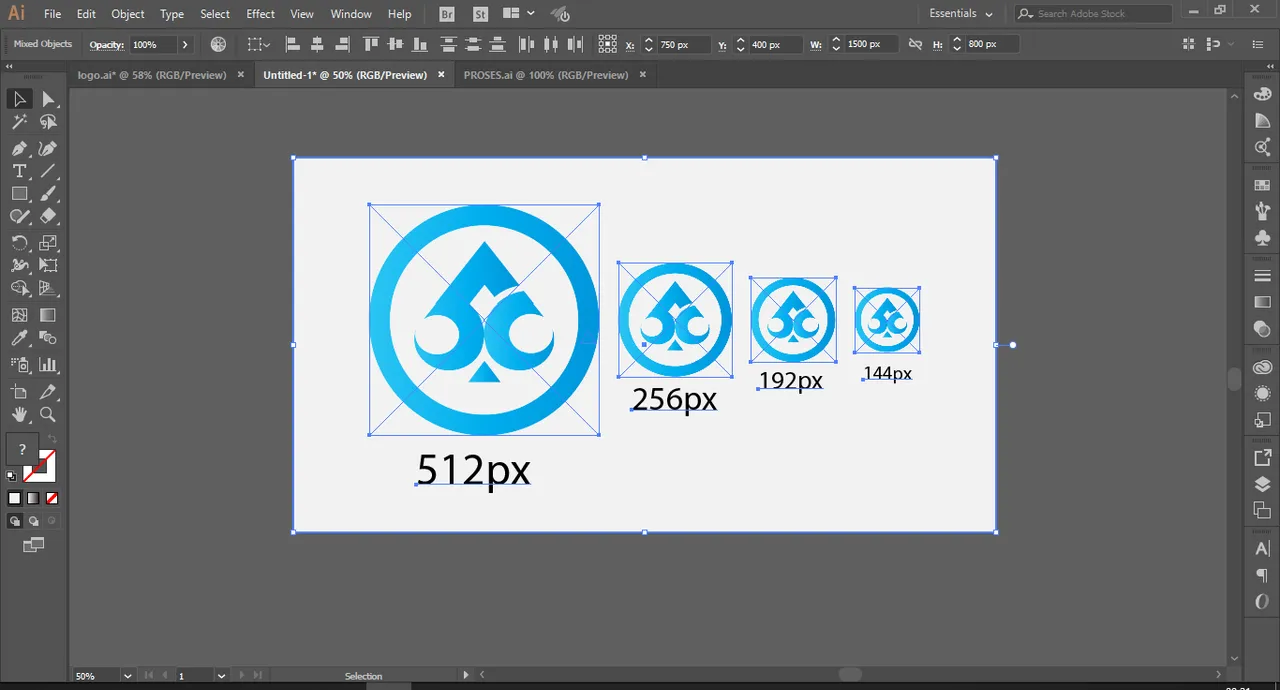
Task: Choose the Rectangle tool
Action: [19, 194]
